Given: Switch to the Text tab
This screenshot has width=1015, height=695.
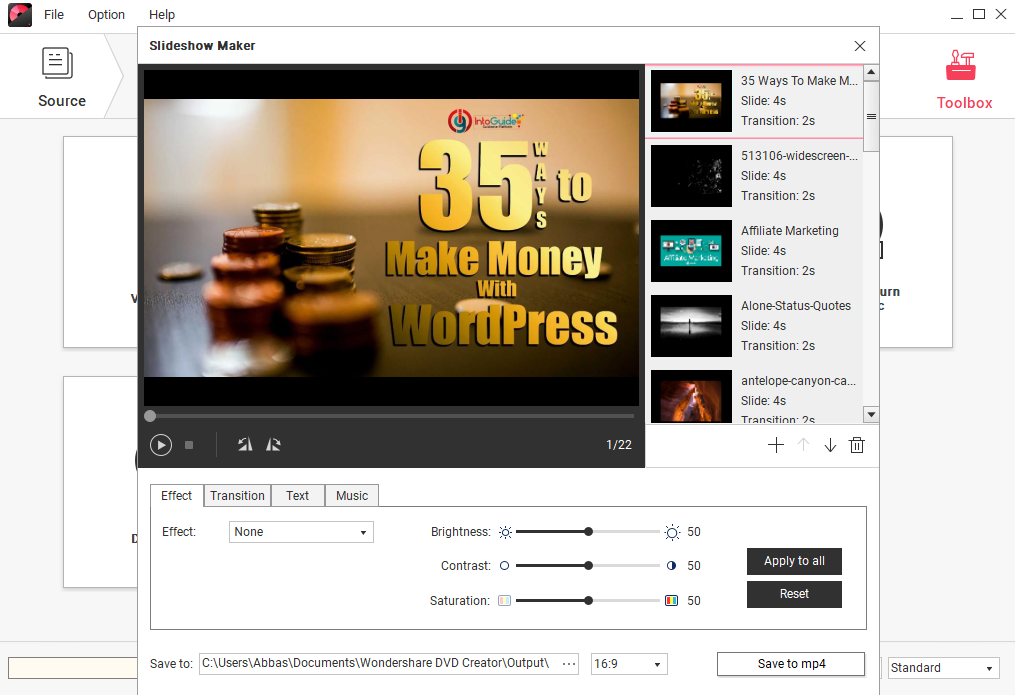Looking at the screenshot, I should [x=298, y=496].
